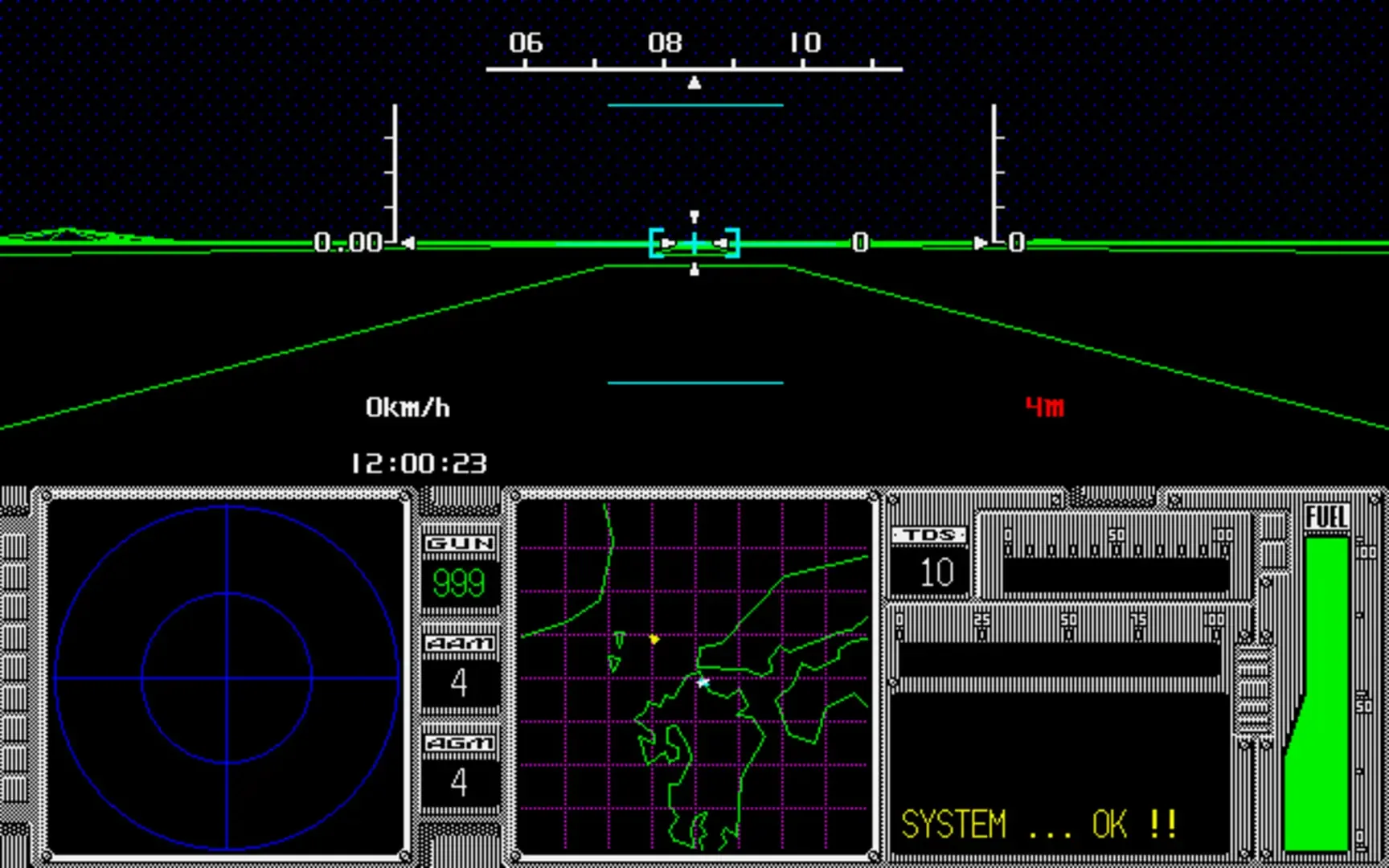This screenshot has height=868, width=1389.
Task: Click the green mountain on the horizon
Action: pos(68,235)
